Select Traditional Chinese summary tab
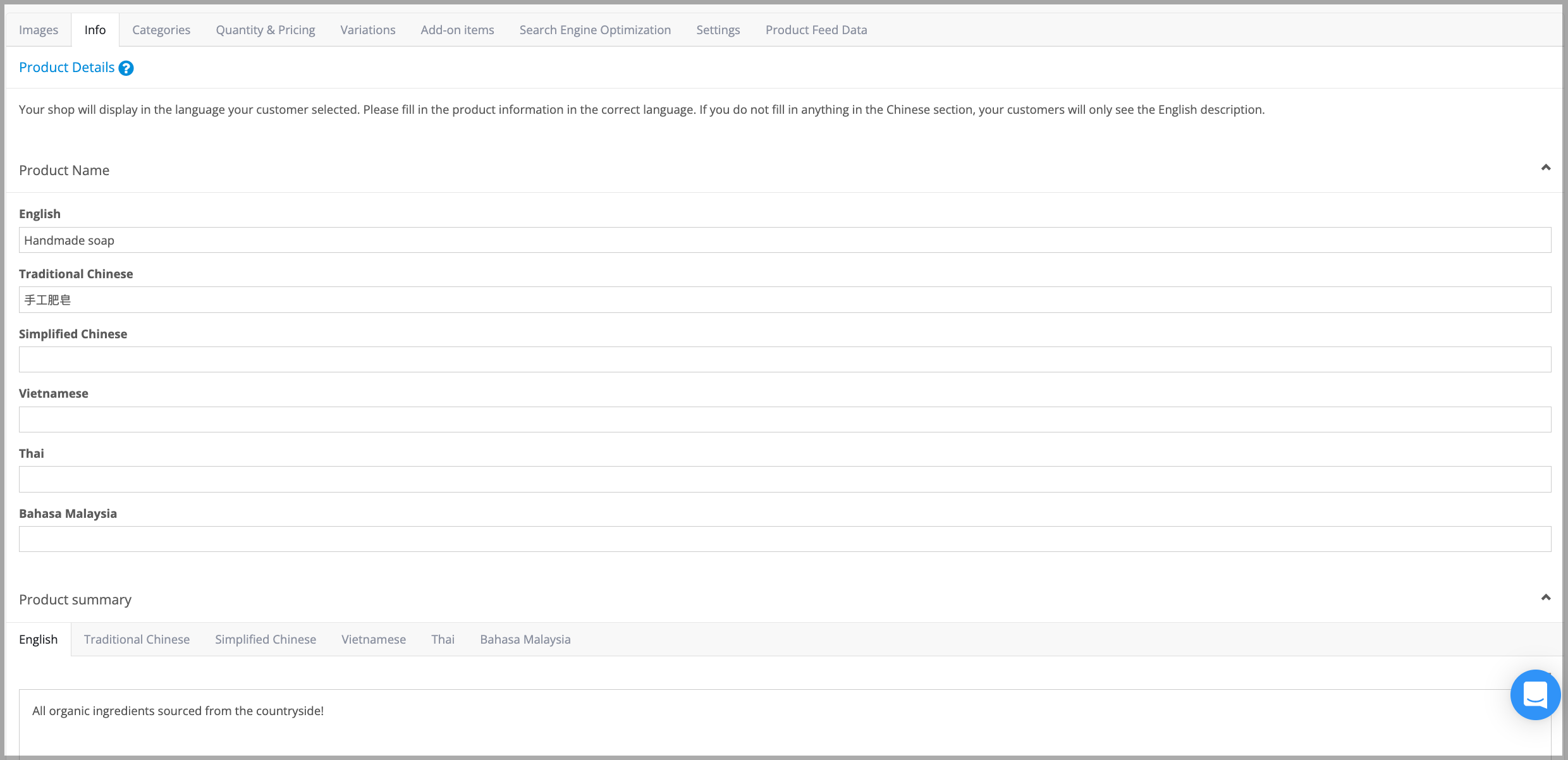The width and height of the screenshot is (1568, 760). (x=137, y=639)
